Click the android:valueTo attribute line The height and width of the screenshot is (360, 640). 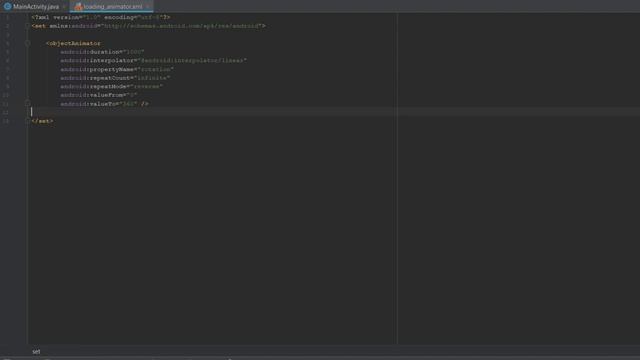click(x=104, y=104)
